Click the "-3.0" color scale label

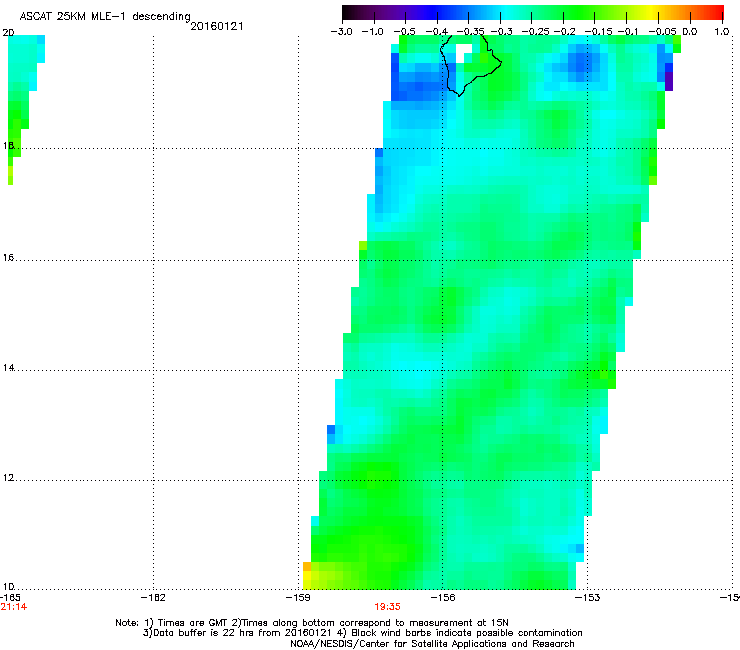[x=341, y=32]
